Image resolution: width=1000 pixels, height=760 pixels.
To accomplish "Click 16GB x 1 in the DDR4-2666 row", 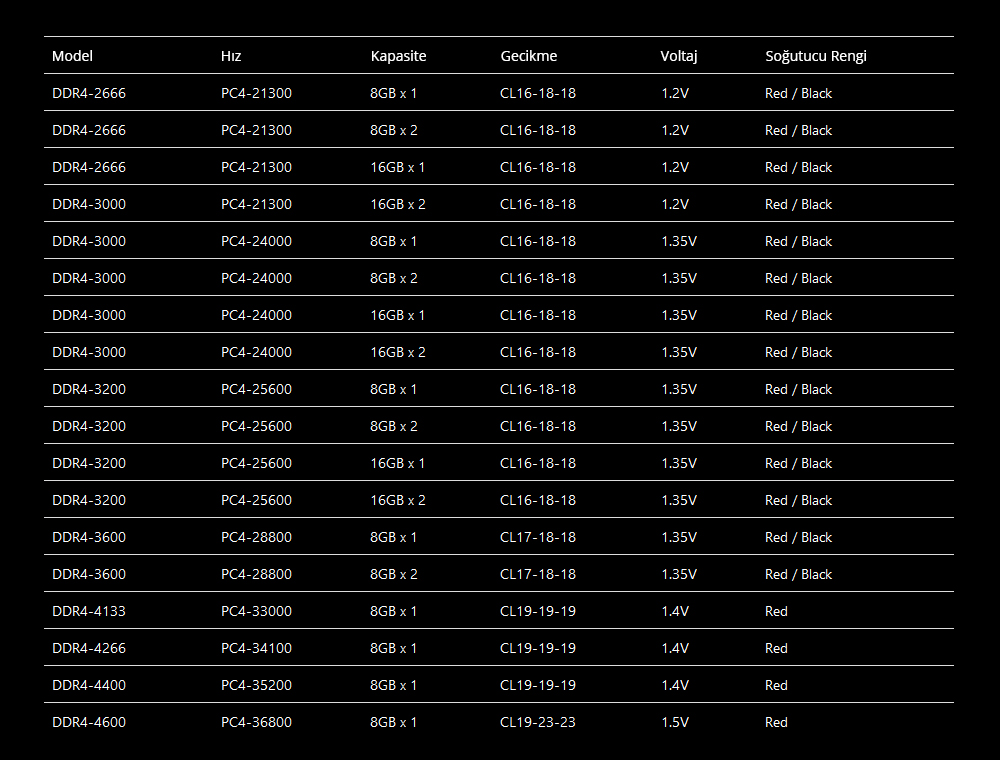I will tap(397, 168).
